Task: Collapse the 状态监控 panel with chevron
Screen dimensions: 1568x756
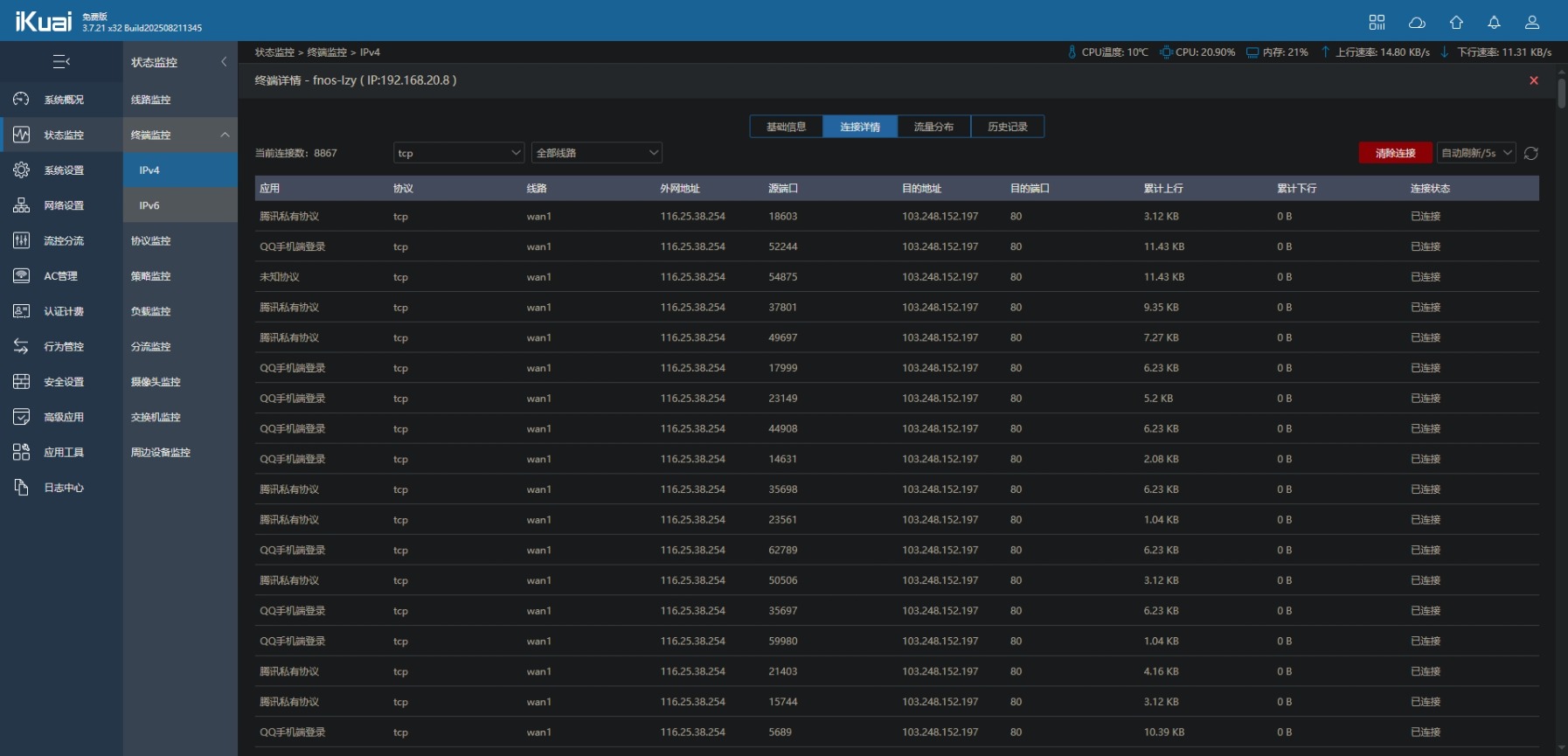Action: (x=224, y=62)
